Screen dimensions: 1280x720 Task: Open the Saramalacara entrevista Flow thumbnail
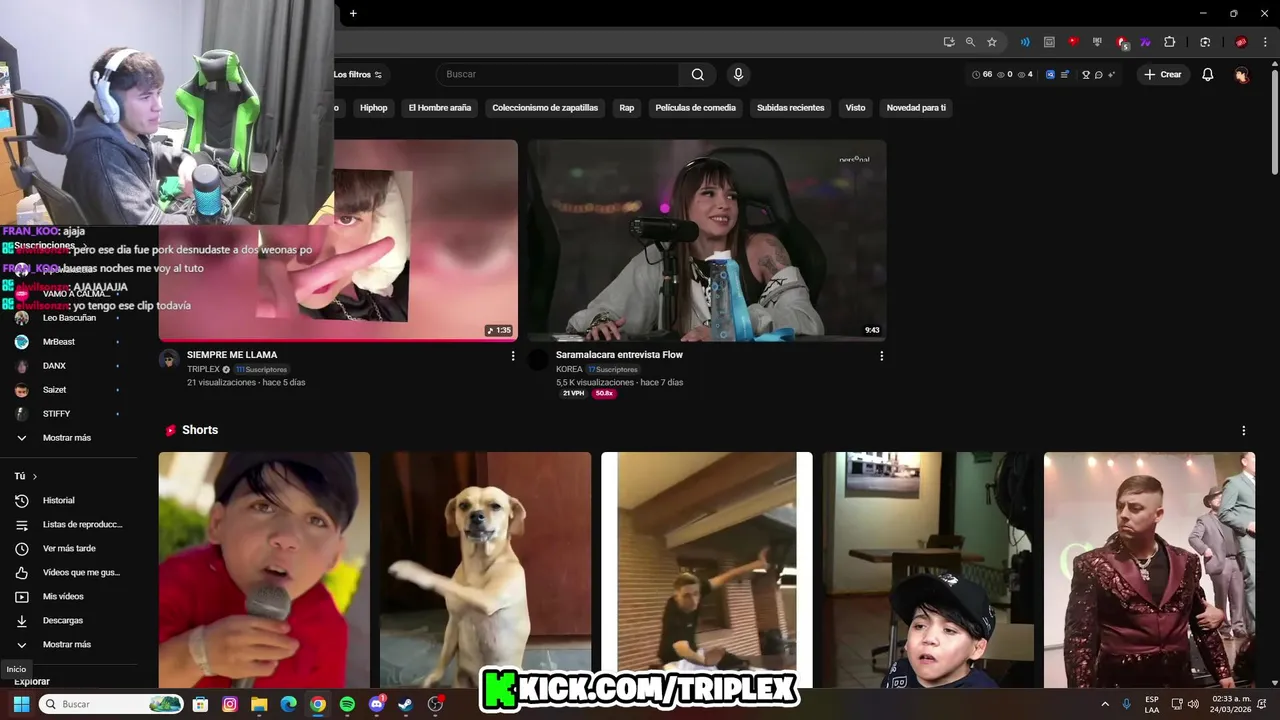(707, 240)
